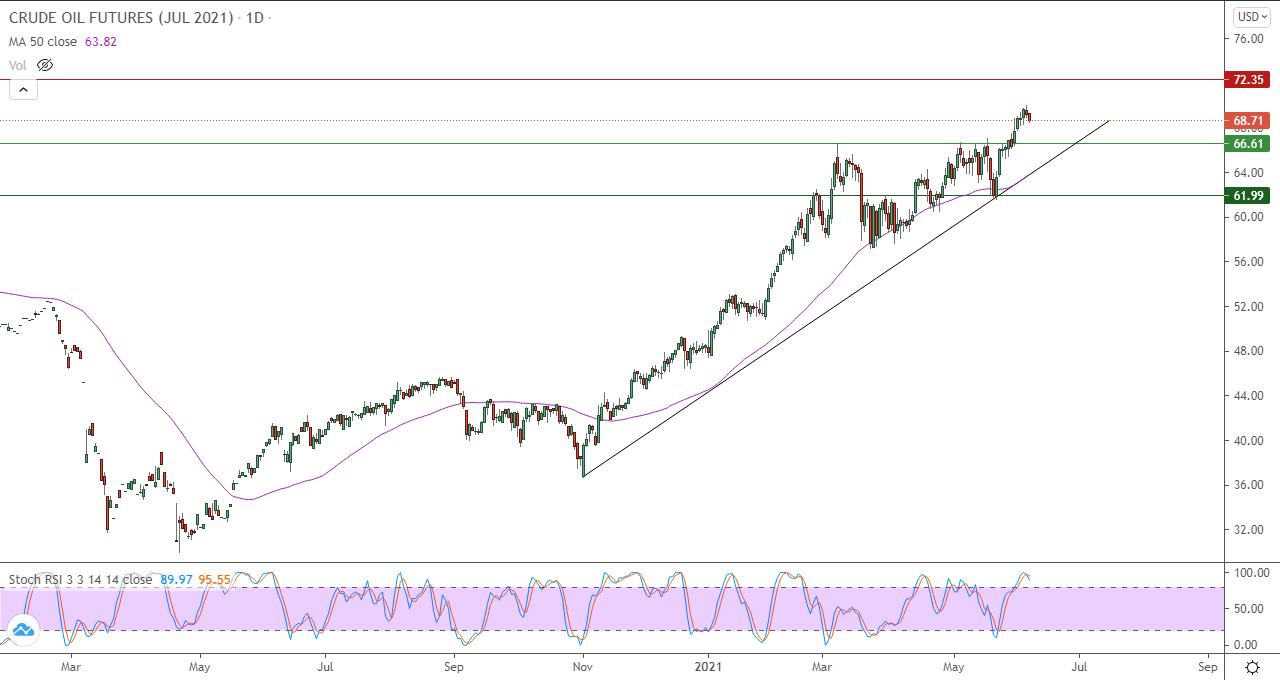Viewport: 1280px width, 680px height.
Task: Collapse the indicator legend with chevron button
Action: [x=23, y=89]
